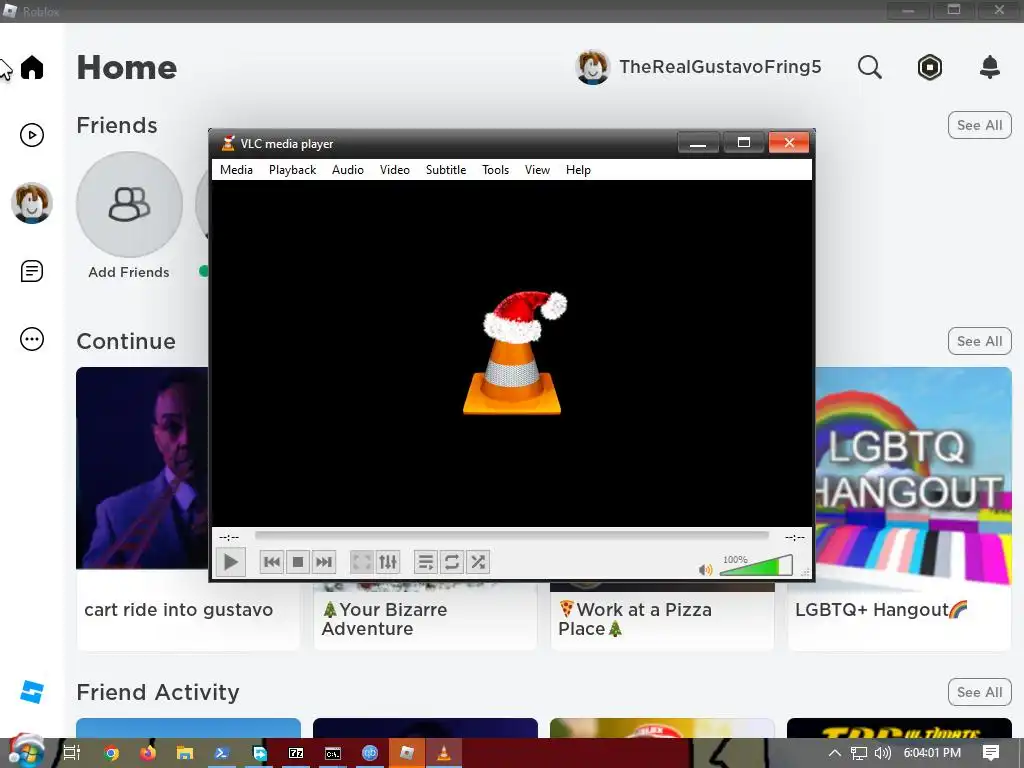Viewport: 1024px width, 768px height.
Task: Click See All beside Friends
Action: pos(980,125)
